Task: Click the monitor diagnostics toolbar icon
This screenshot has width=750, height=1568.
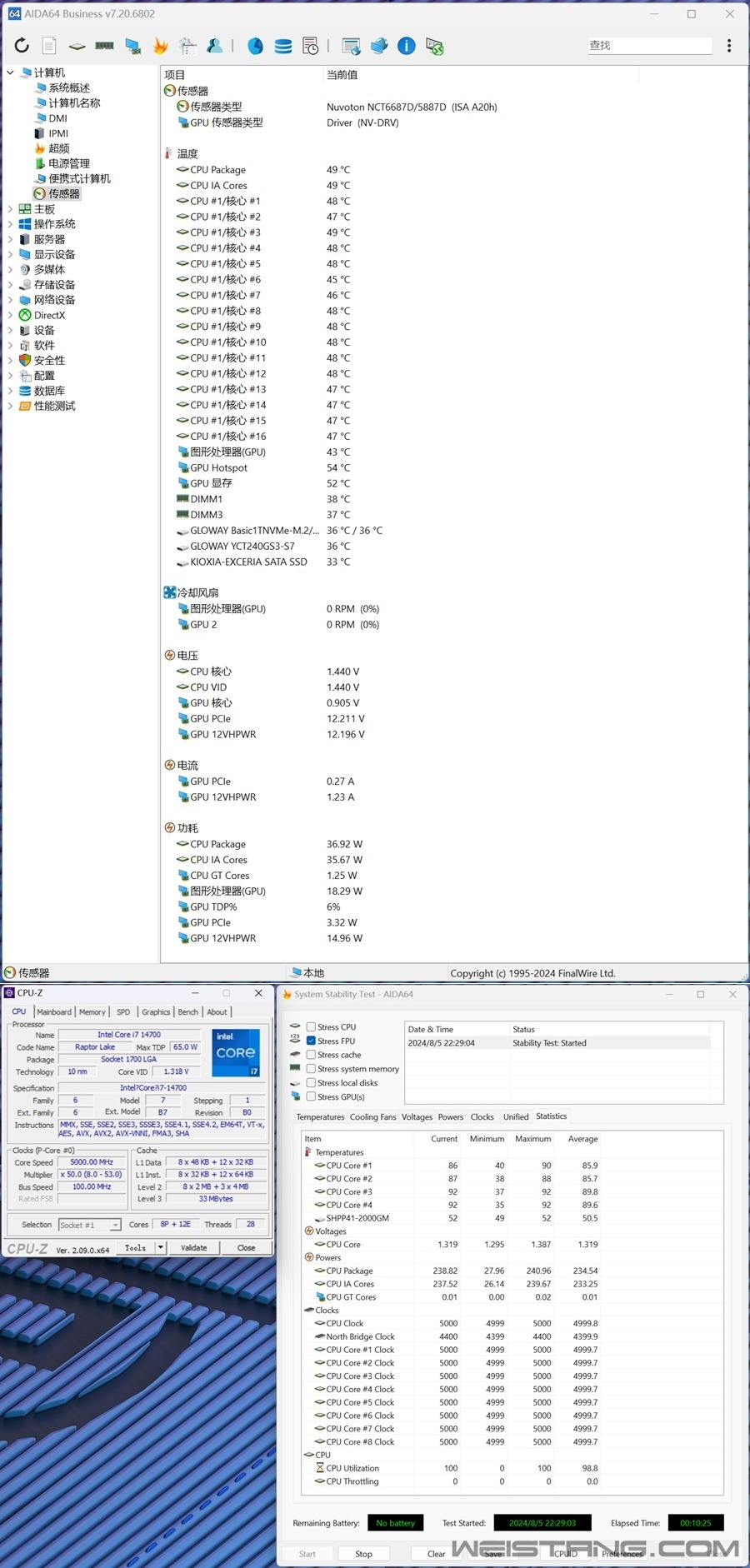Action: click(x=132, y=46)
